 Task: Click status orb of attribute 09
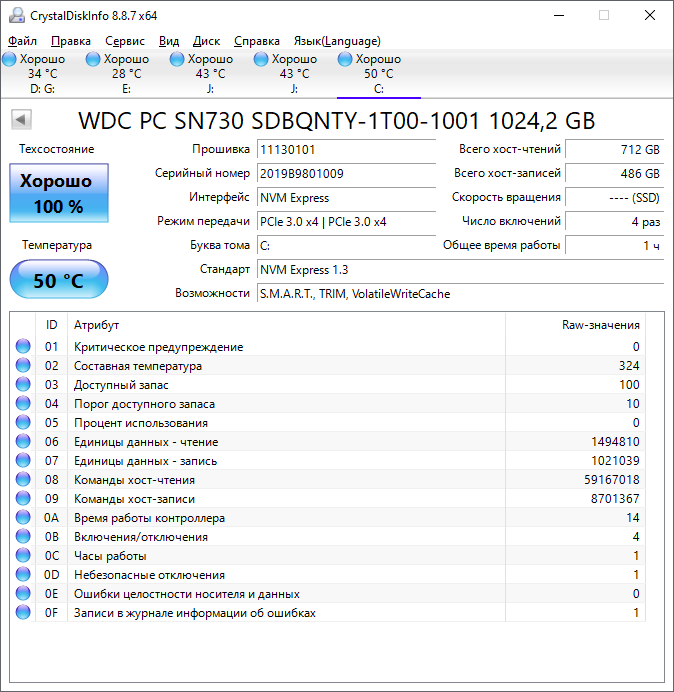[23, 498]
